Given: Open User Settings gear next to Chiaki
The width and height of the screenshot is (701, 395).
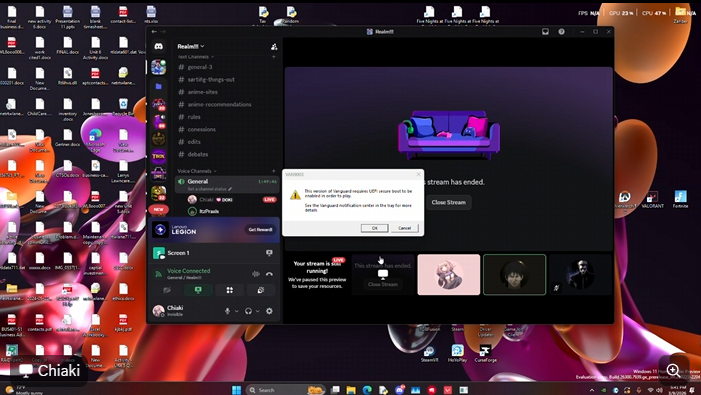Looking at the screenshot, I should 269,311.
